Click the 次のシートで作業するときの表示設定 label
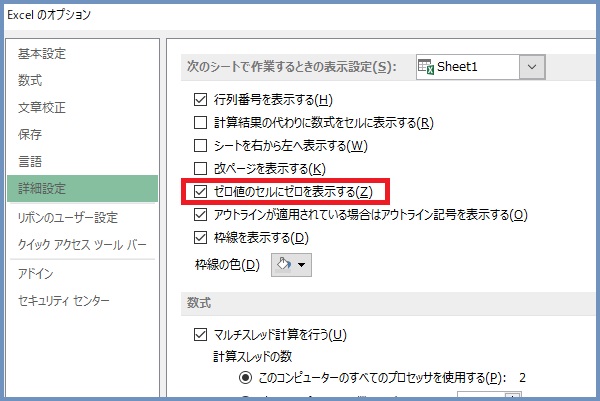 point(292,67)
